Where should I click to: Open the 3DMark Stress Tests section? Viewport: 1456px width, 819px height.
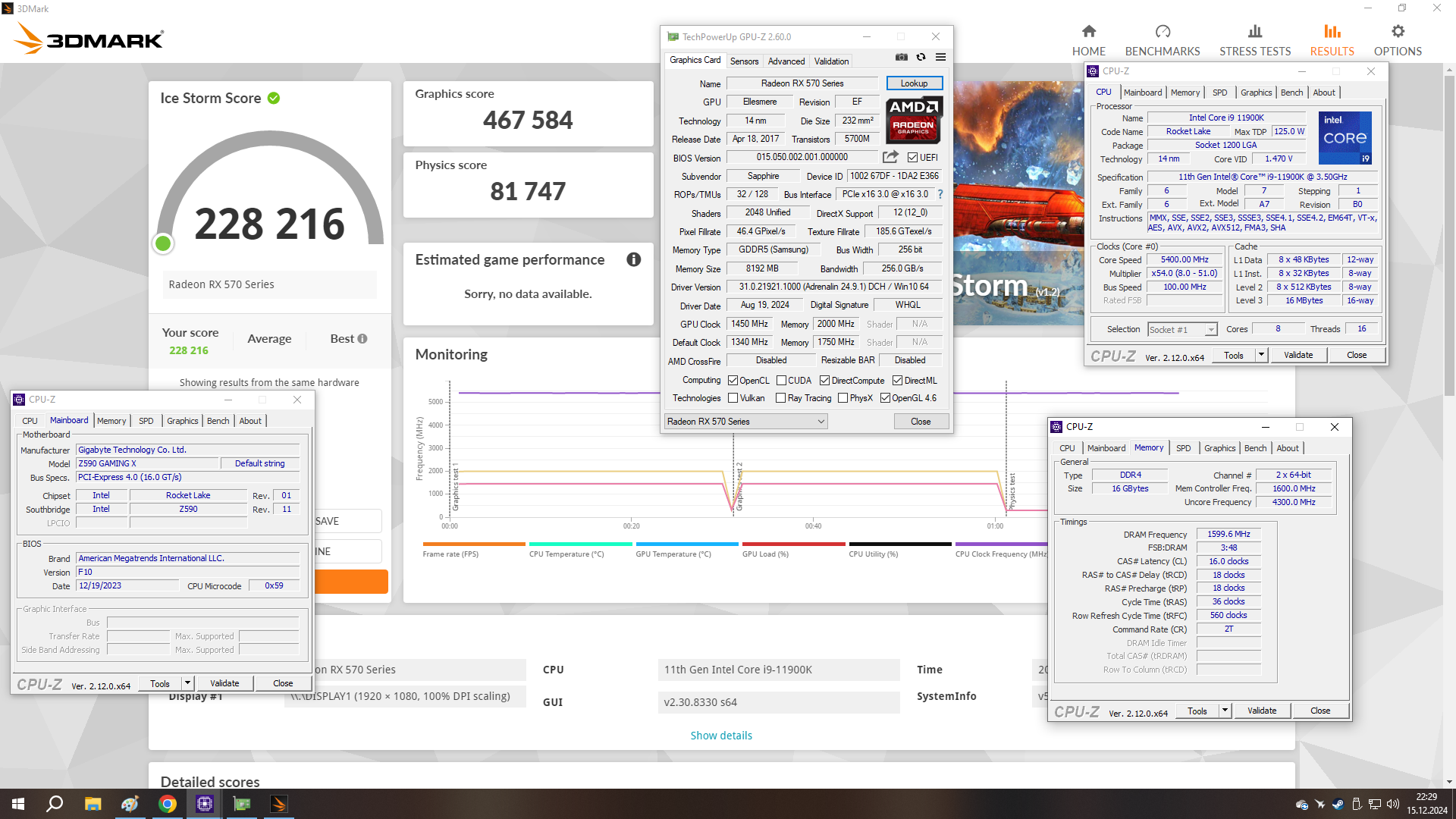tap(1255, 40)
